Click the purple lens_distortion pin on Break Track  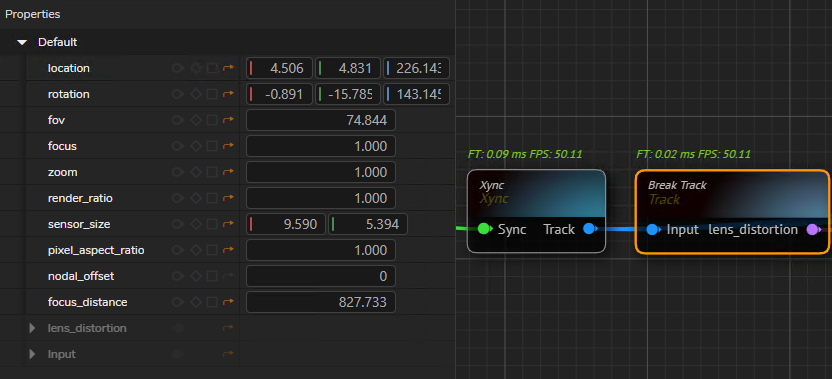coord(813,229)
